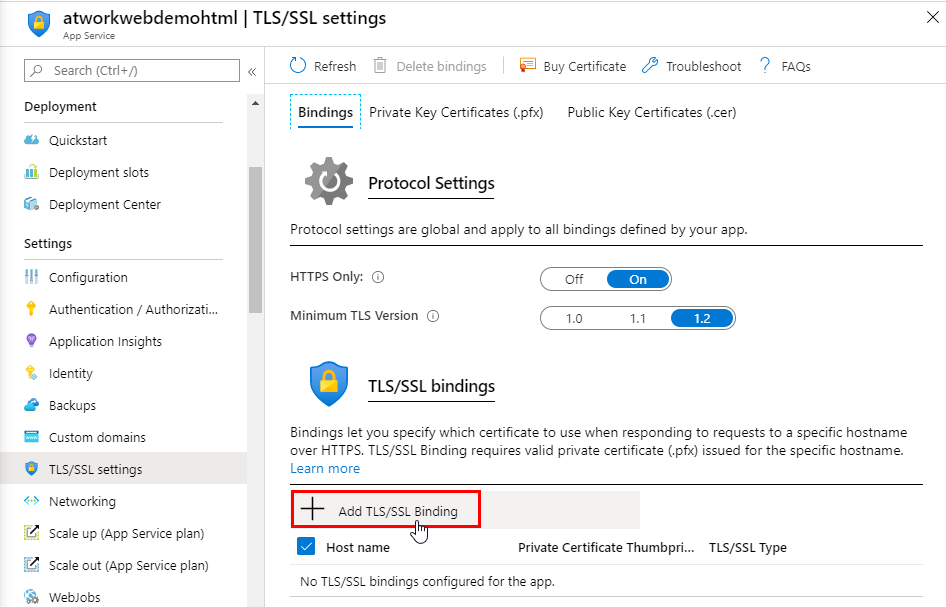
Task: Click the Backups cloud icon
Action: click(x=31, y=406)
